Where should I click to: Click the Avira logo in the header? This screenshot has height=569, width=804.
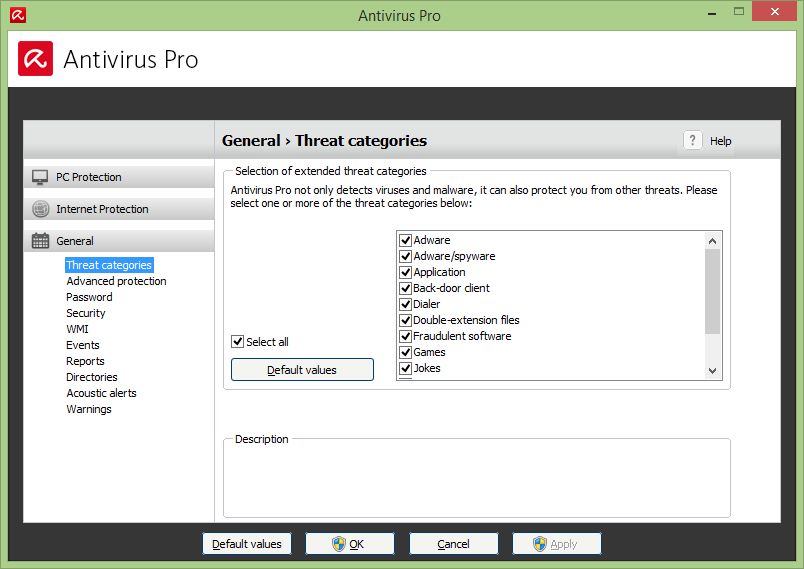[x=35, y=58]
